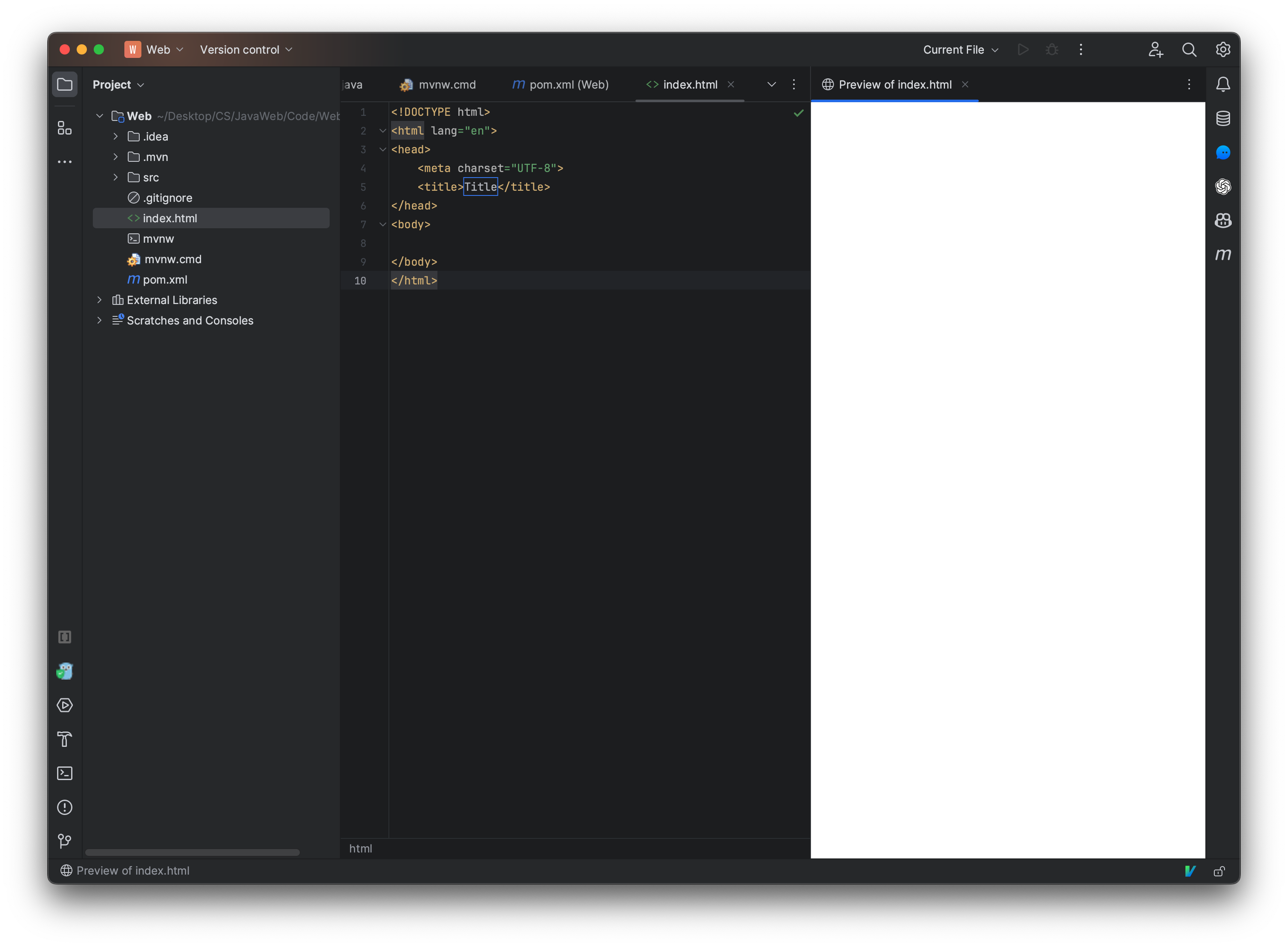Switch to pom.xml (Web) editor tab

(560, 85)
